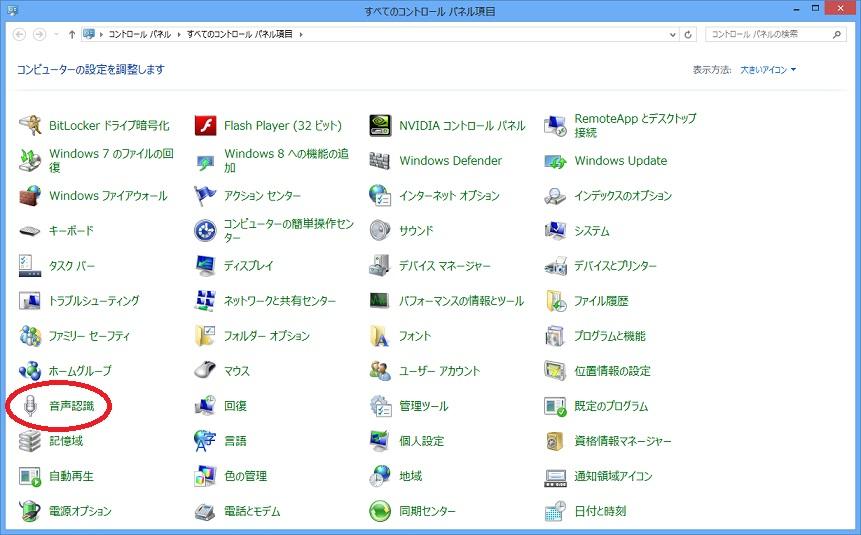Click the キーボード icon
Viewport: 861px width, 535px height.
point(30,231)
